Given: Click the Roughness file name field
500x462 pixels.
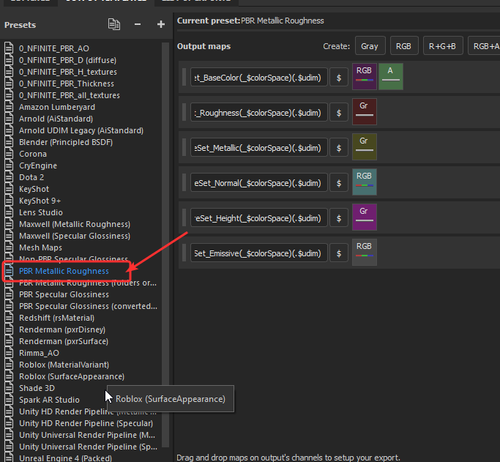Looking at the screenshot, I should click(x=258, y=113).
